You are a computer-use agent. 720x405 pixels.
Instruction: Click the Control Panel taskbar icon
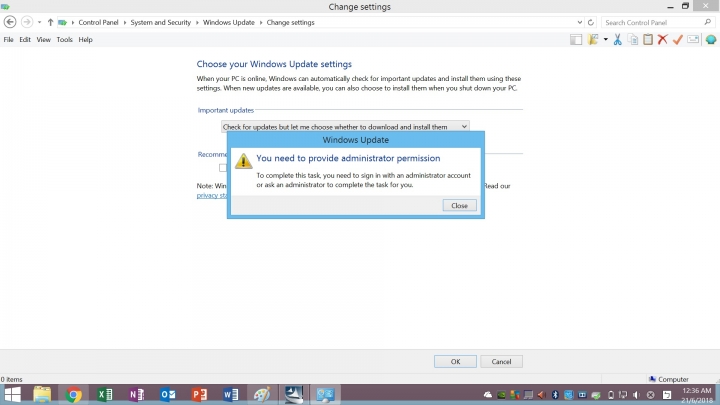point(325,394)
